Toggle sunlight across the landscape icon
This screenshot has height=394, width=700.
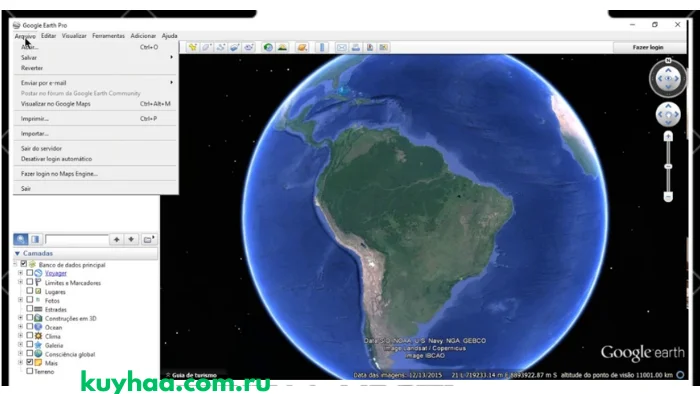coord(282,47)
